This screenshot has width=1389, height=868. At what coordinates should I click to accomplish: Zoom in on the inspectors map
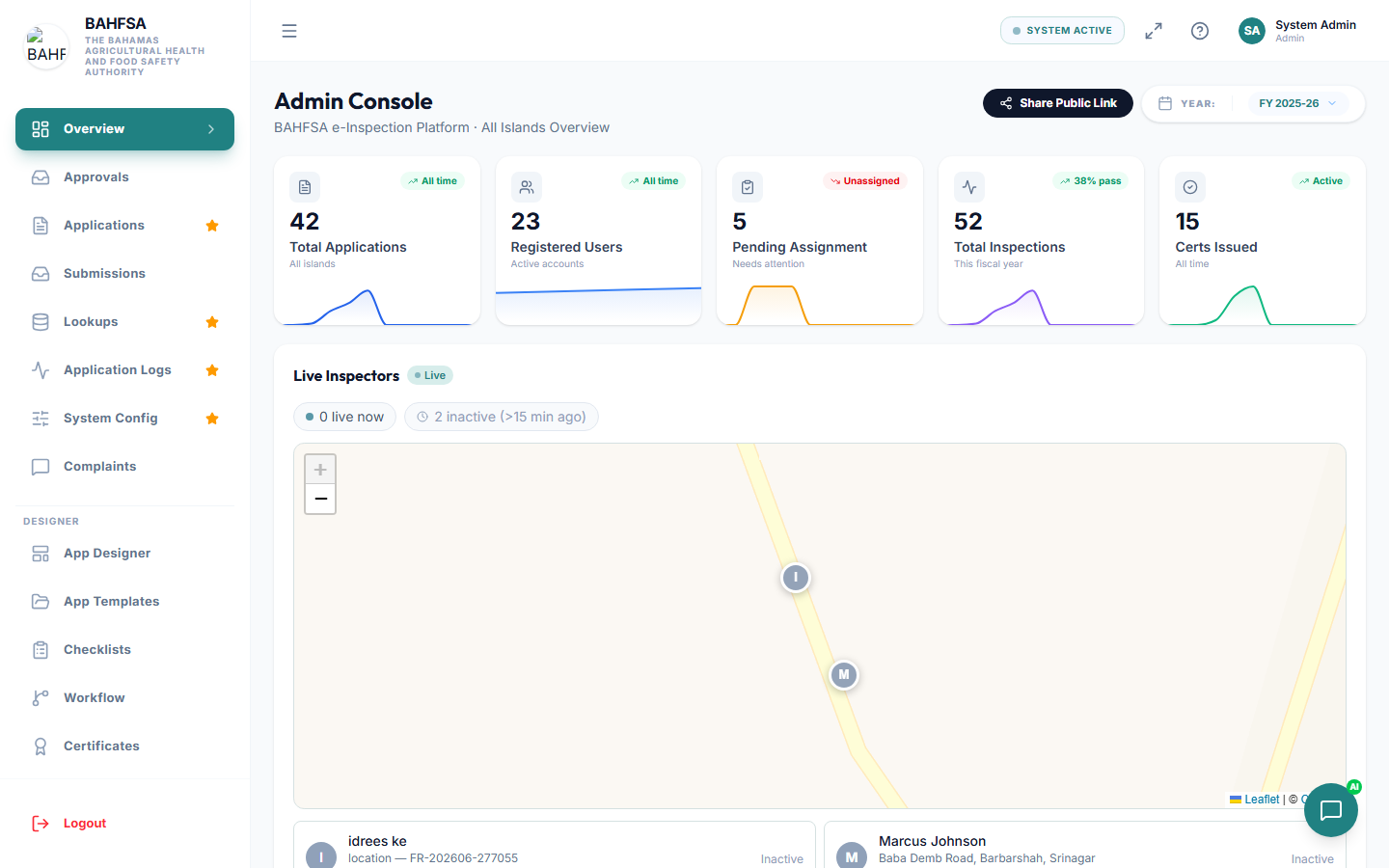tap(320, 470)
